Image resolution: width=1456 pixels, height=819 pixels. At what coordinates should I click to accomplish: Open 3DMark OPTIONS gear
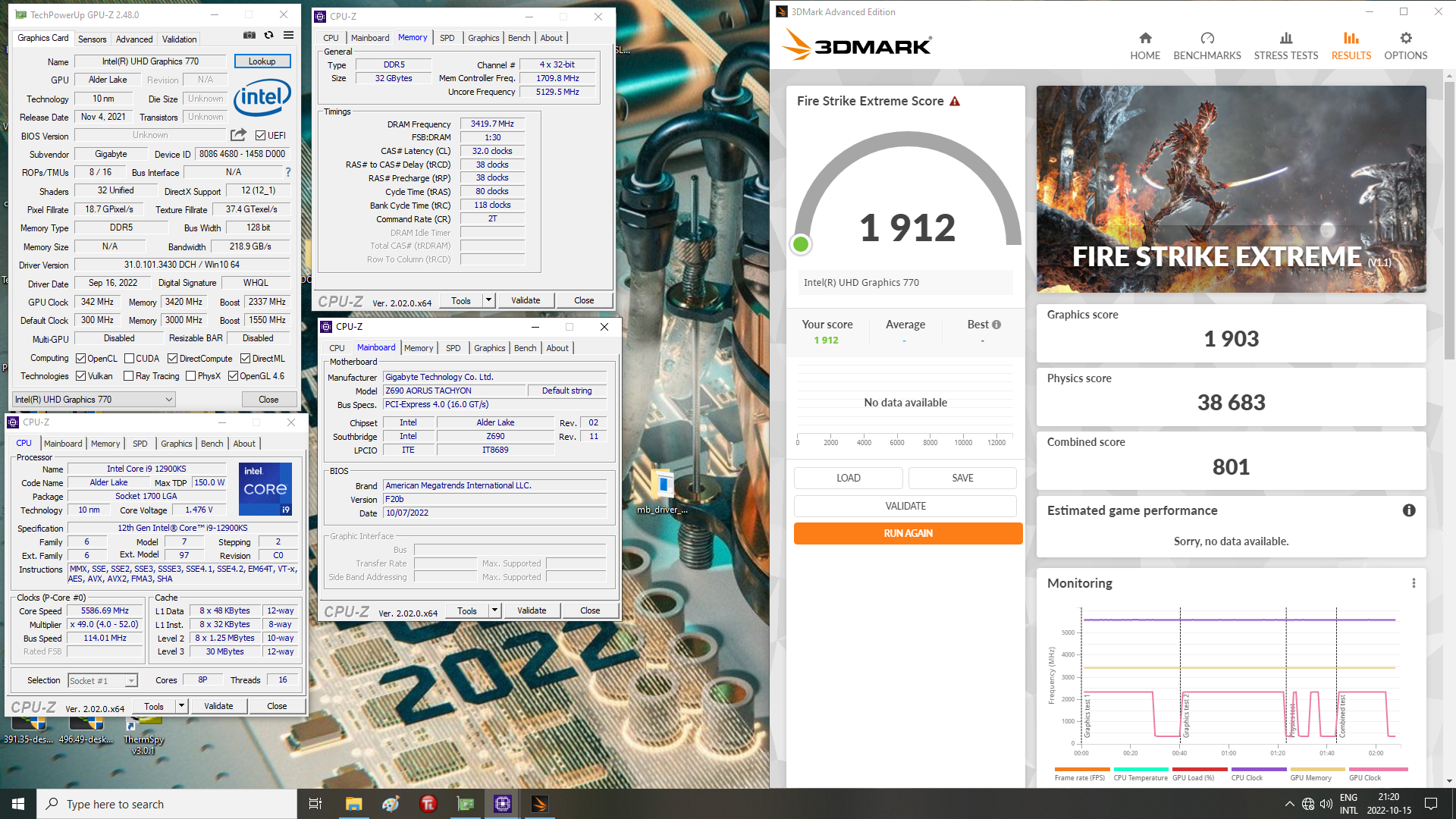[1406, 45]
